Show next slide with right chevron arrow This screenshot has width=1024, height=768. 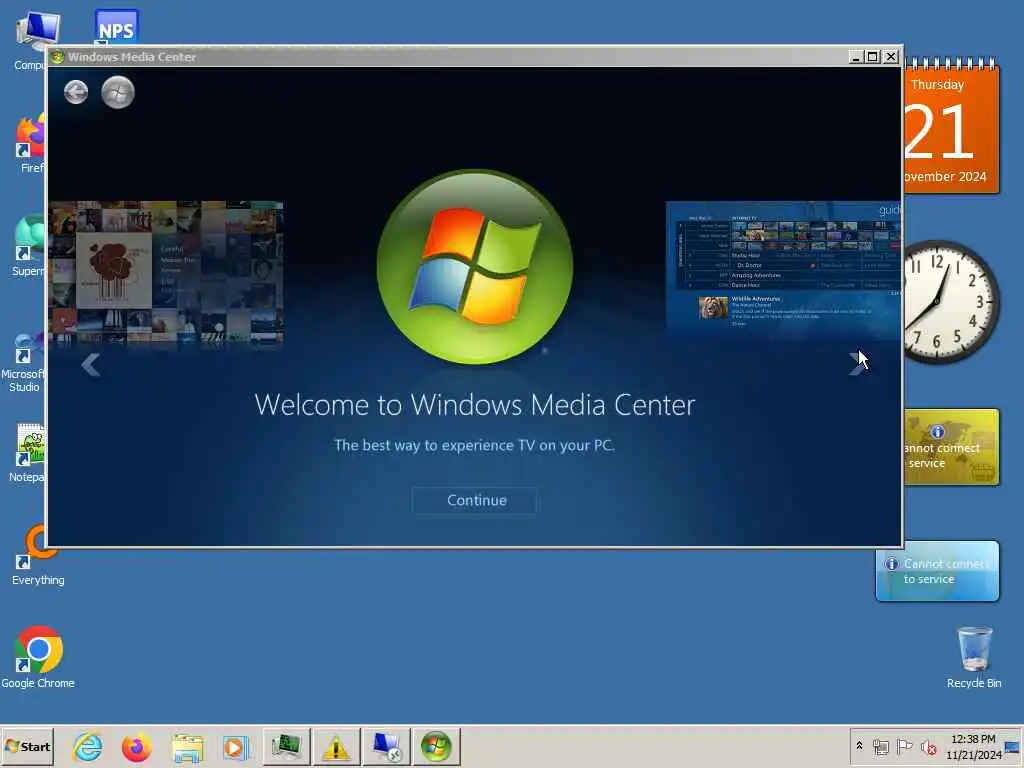coord(857,364)
